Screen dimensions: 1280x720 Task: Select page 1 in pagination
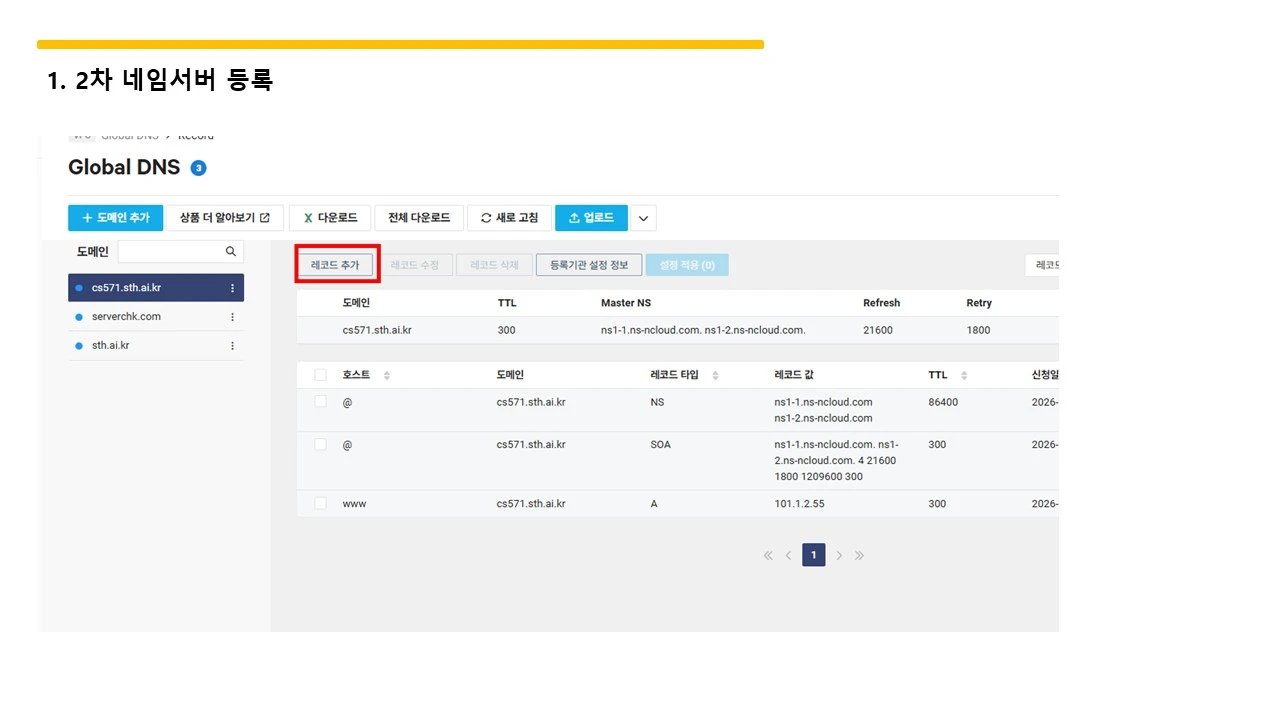(814, 555)
